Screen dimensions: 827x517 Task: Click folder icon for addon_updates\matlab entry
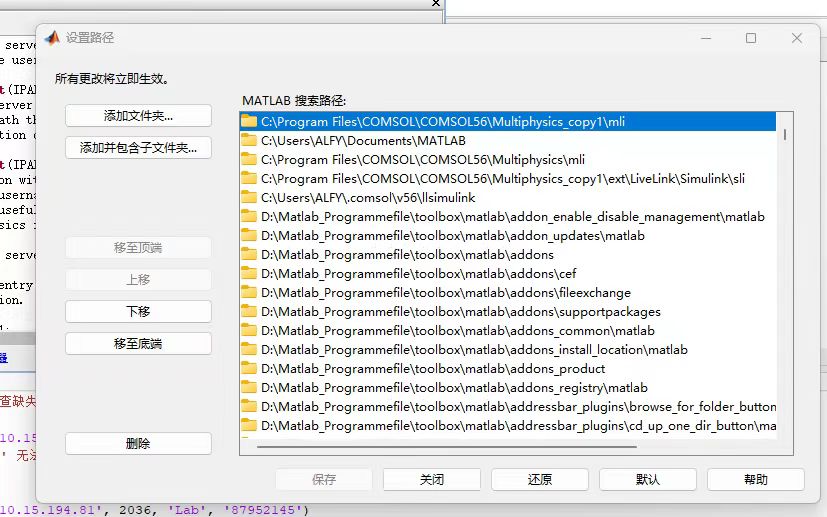[x=249, y=235]
